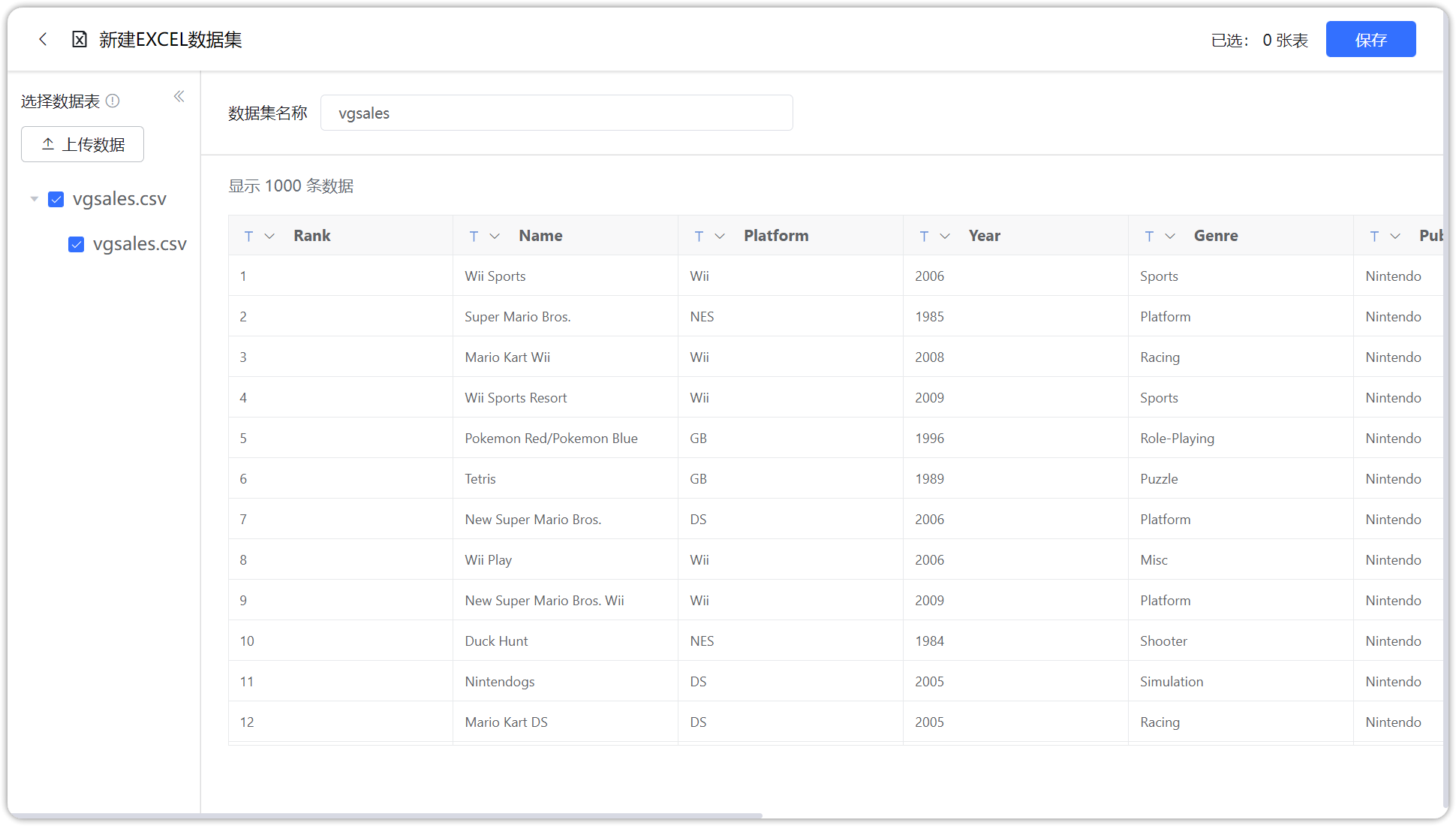Click the 上传数据 button
The width and height of the screenshot is (1456, 826).
coord(83,143)
